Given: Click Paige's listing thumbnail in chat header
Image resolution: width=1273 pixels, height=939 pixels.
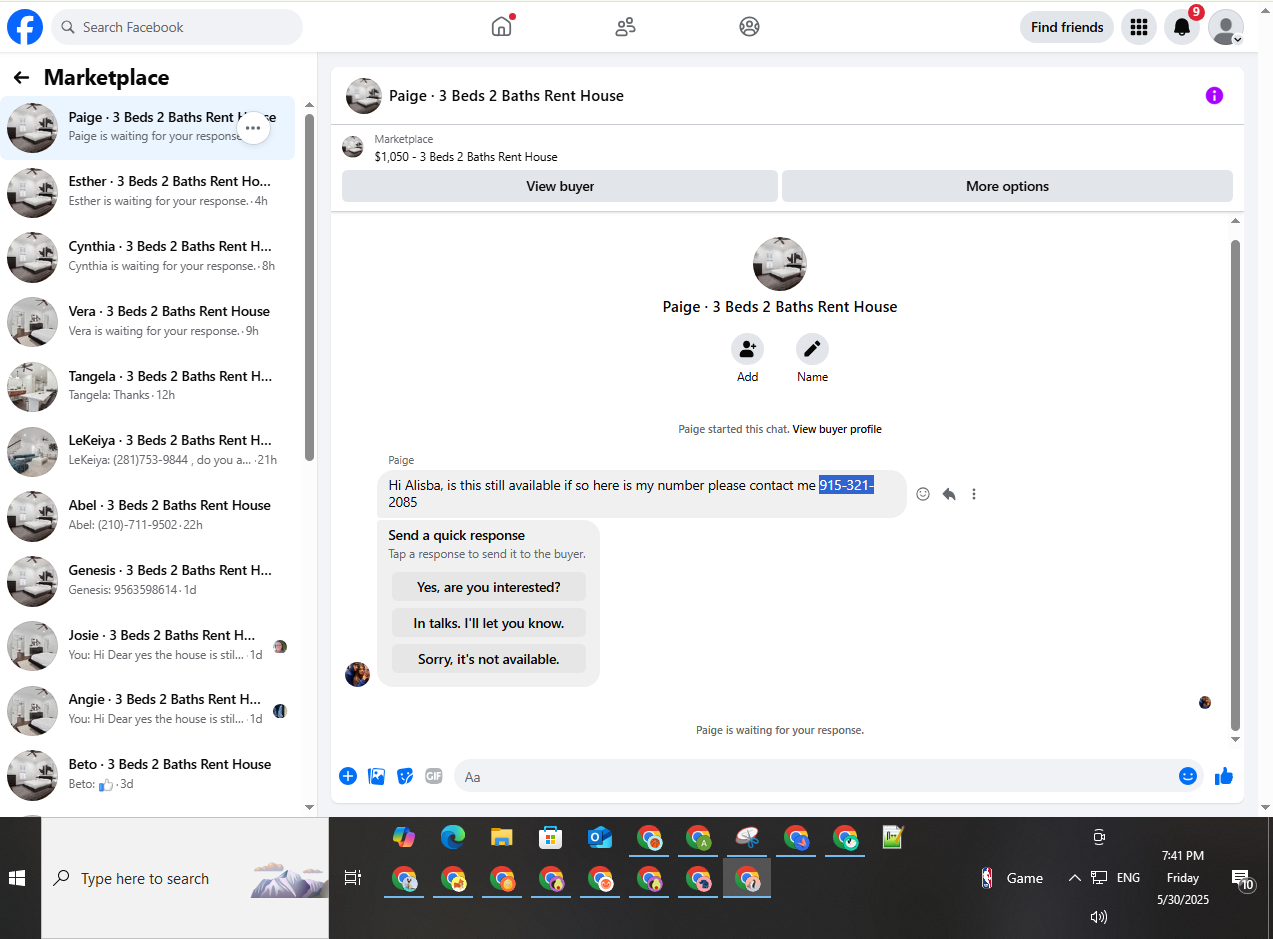Looking at the screenshot, I should [x=364, y=96].
